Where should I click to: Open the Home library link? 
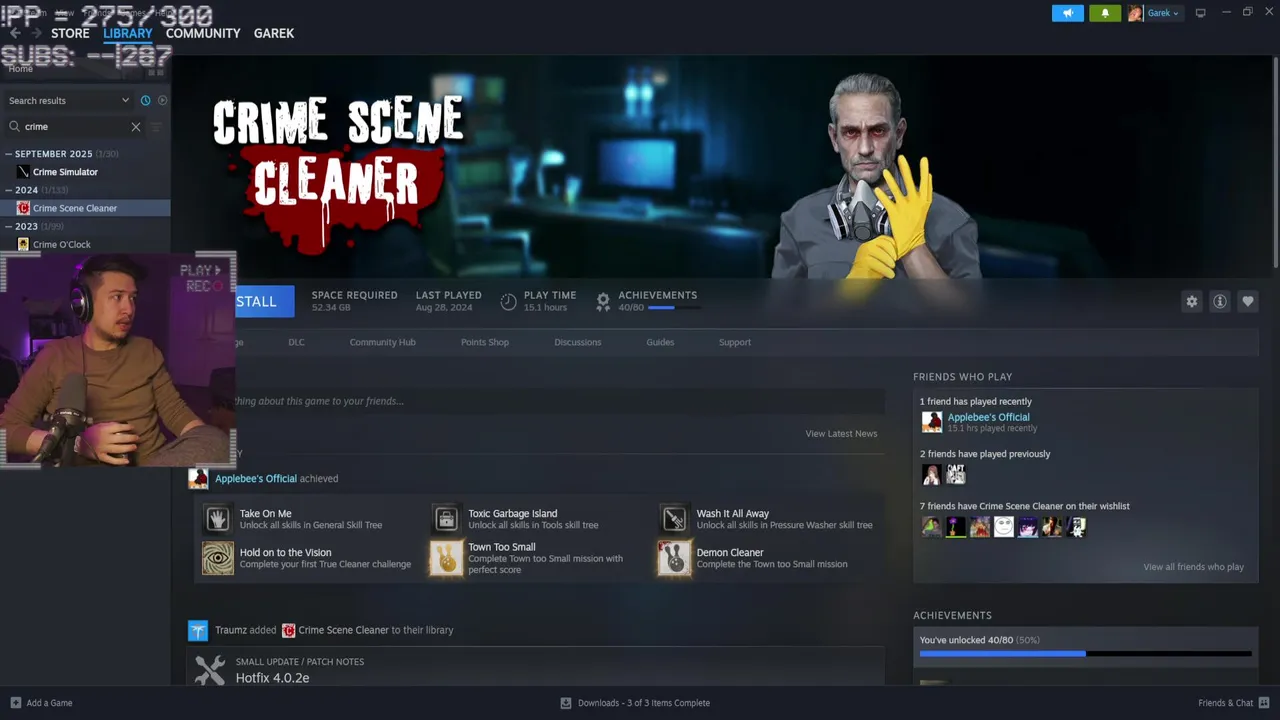point(20,69)
